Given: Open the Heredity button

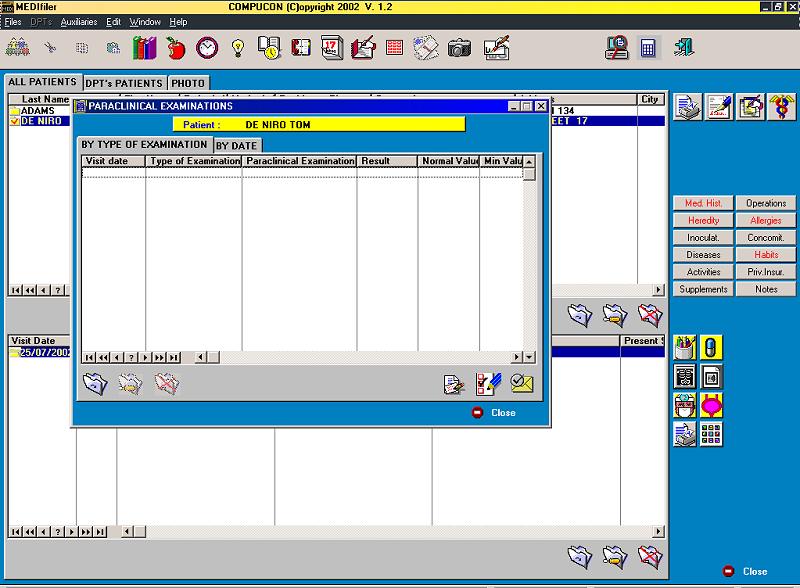Looking at the screenshot, I should (x=703, y=220).
